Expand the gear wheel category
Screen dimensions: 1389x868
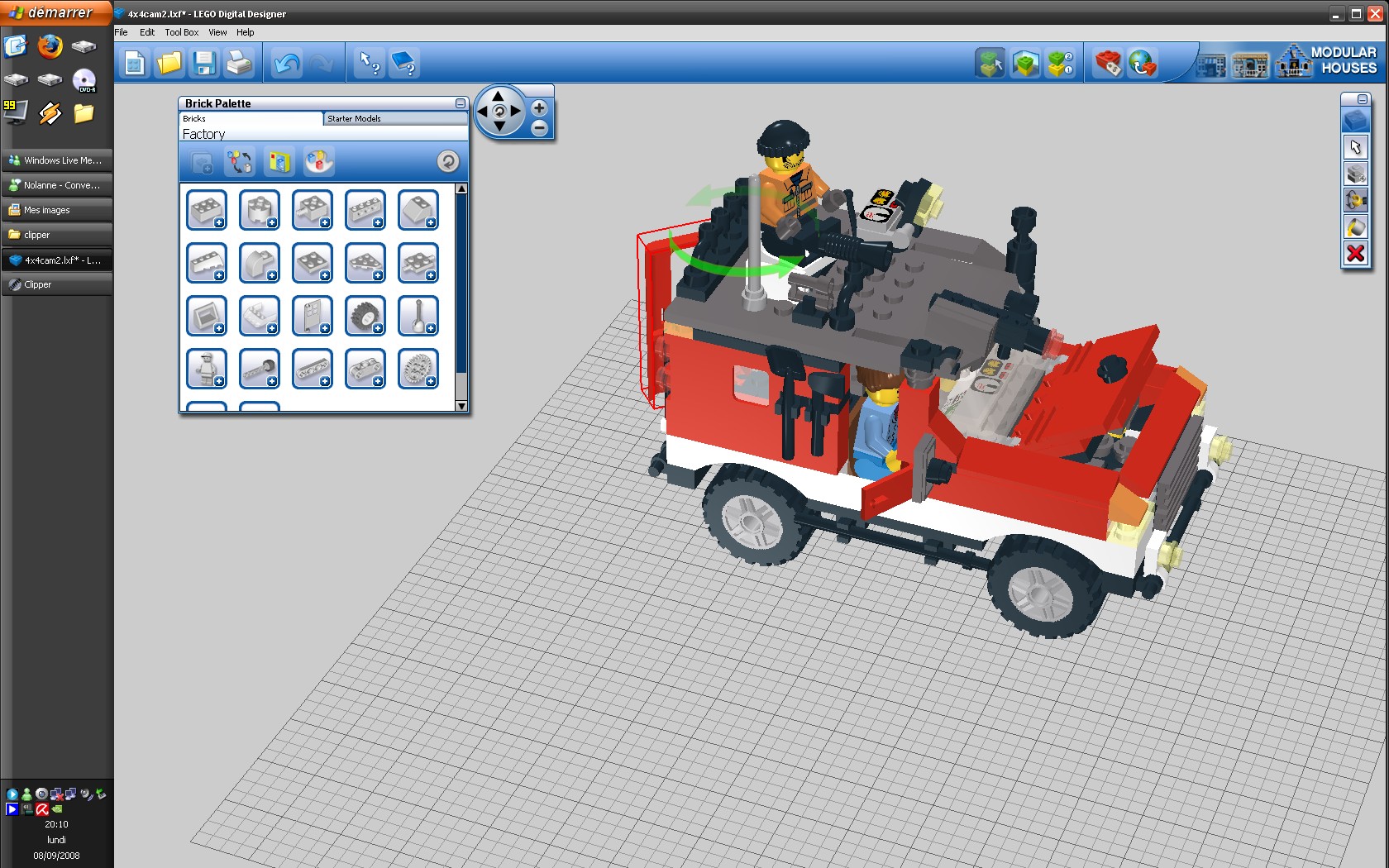coord(418,369)
